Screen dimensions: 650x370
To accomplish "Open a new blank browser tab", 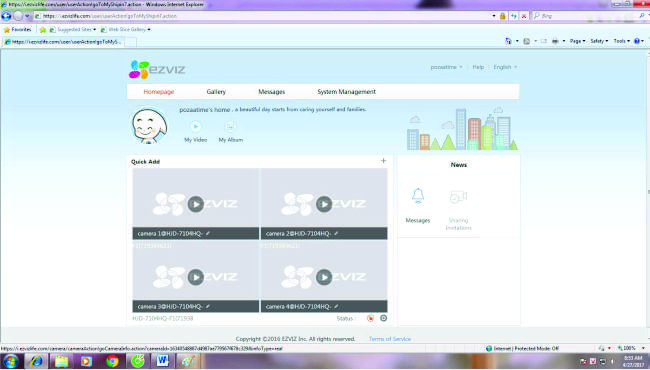I will (x=131, y=42).
